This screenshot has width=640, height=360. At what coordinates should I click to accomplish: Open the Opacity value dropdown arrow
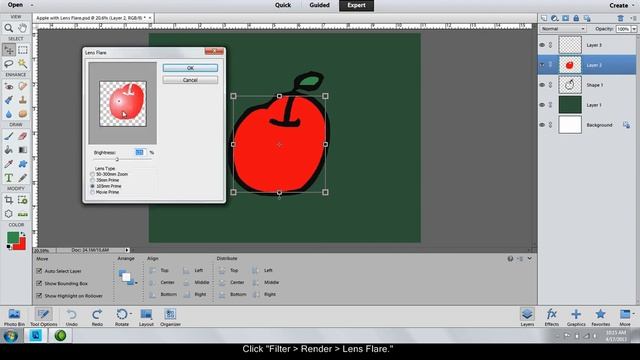[x=634, y=29]
